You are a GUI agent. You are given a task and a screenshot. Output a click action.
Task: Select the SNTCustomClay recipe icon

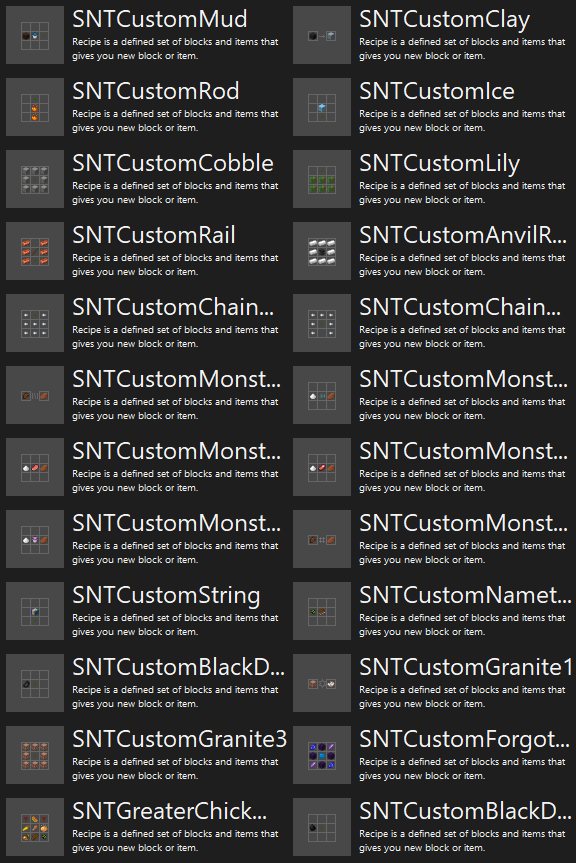tap(322, 35)
